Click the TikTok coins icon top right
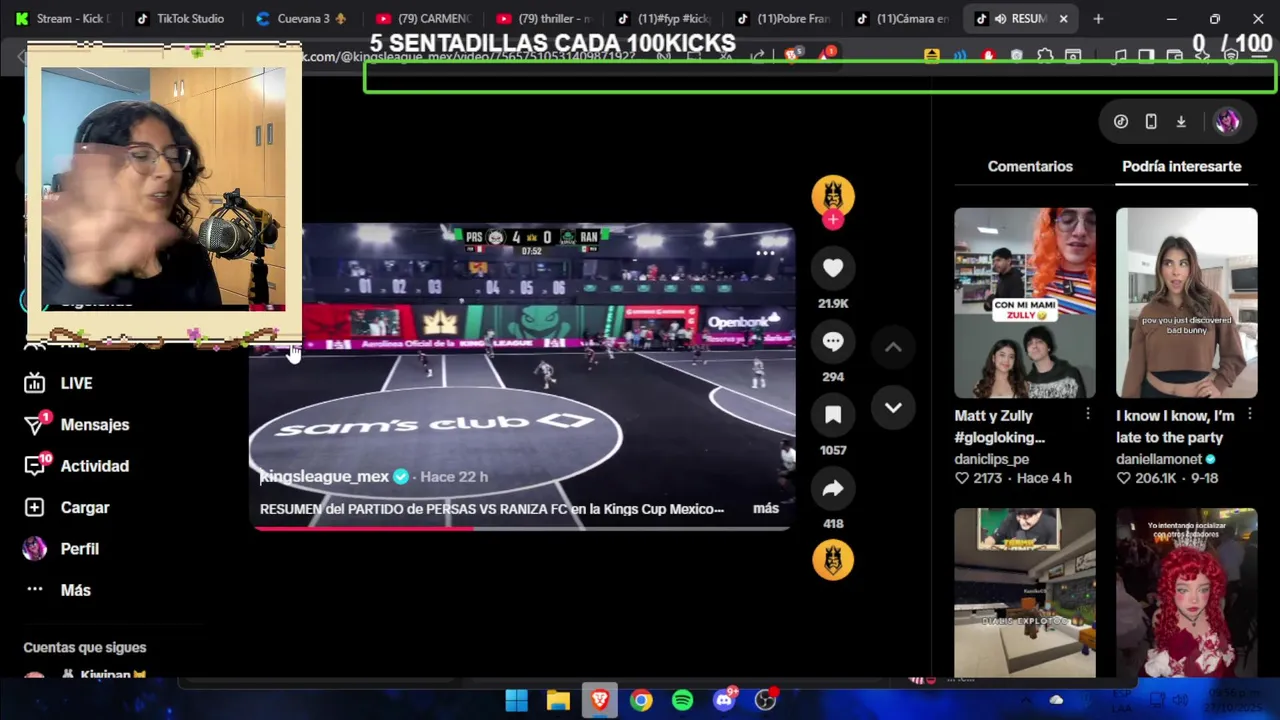The image size is (1280, 720). point(1121,121)
